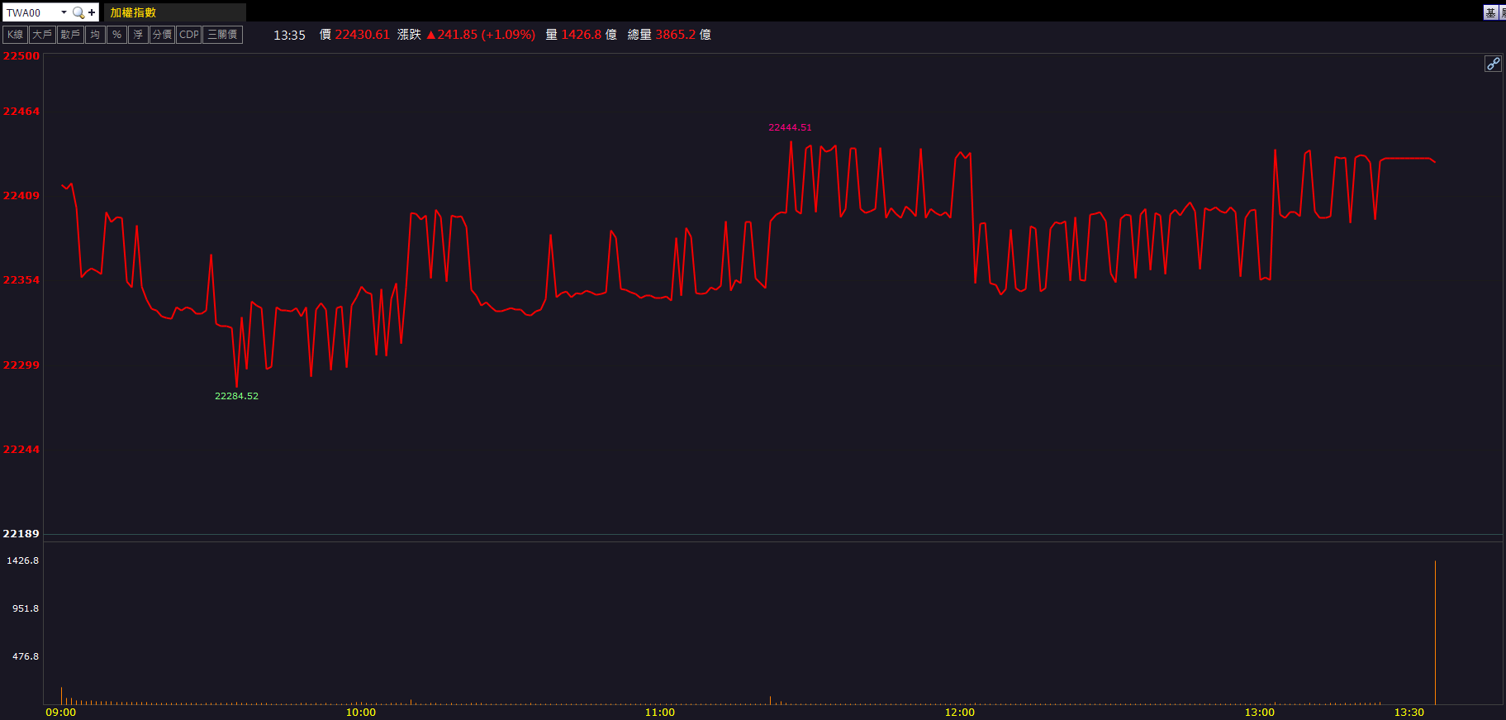Image resolution: width=1506 pixels, height=720 pixels.
Task: Click the tall 13:30 closing volume bar
Action: (x=1436, y=633)
